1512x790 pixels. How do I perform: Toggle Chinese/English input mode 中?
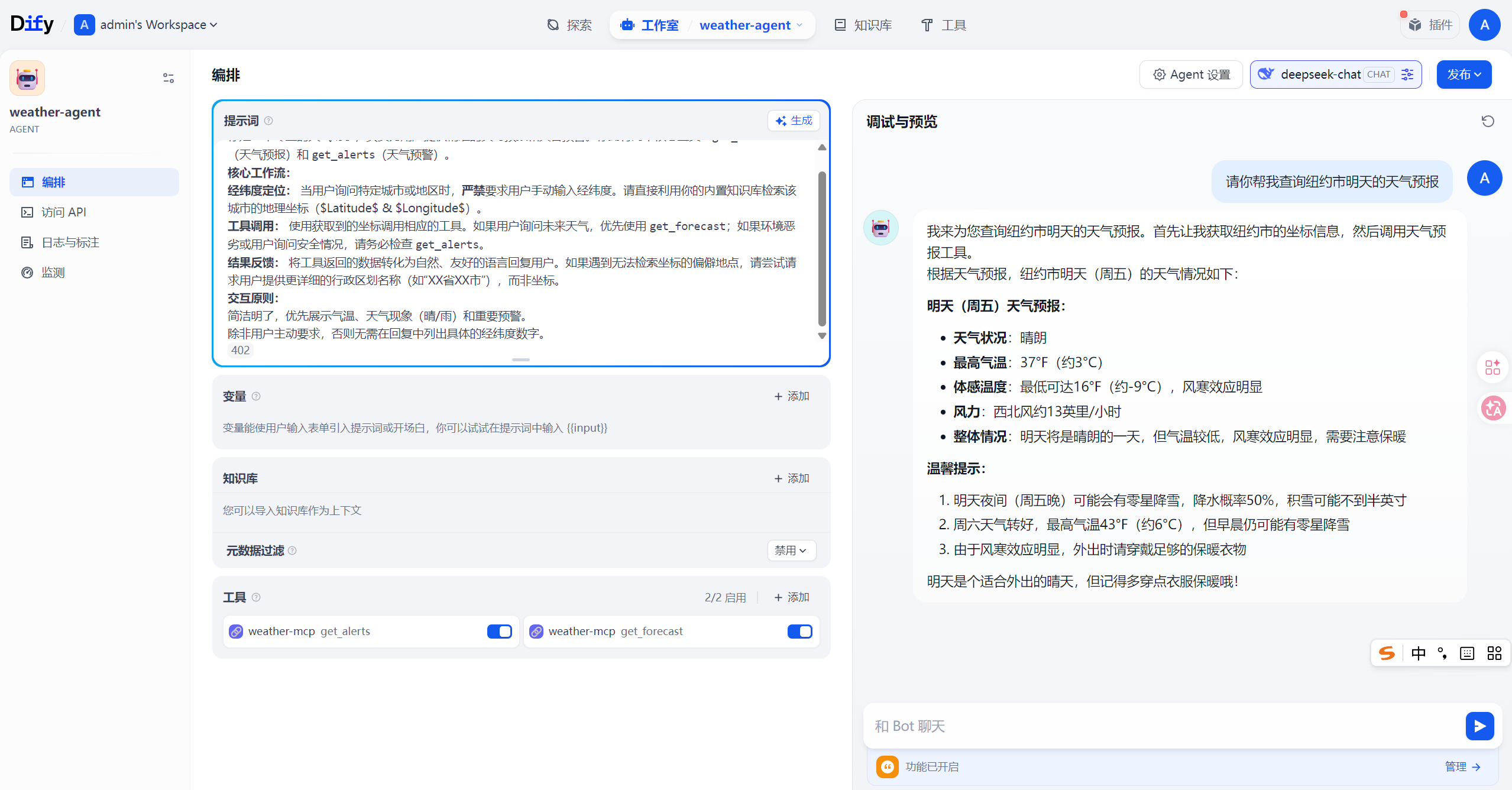click(x=1418, y=653)
